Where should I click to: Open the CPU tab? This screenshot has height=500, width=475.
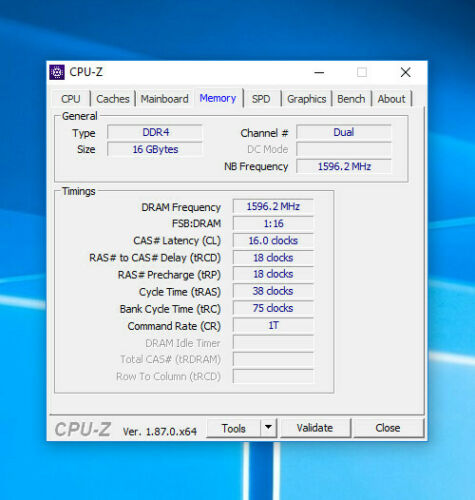[71, 99]
